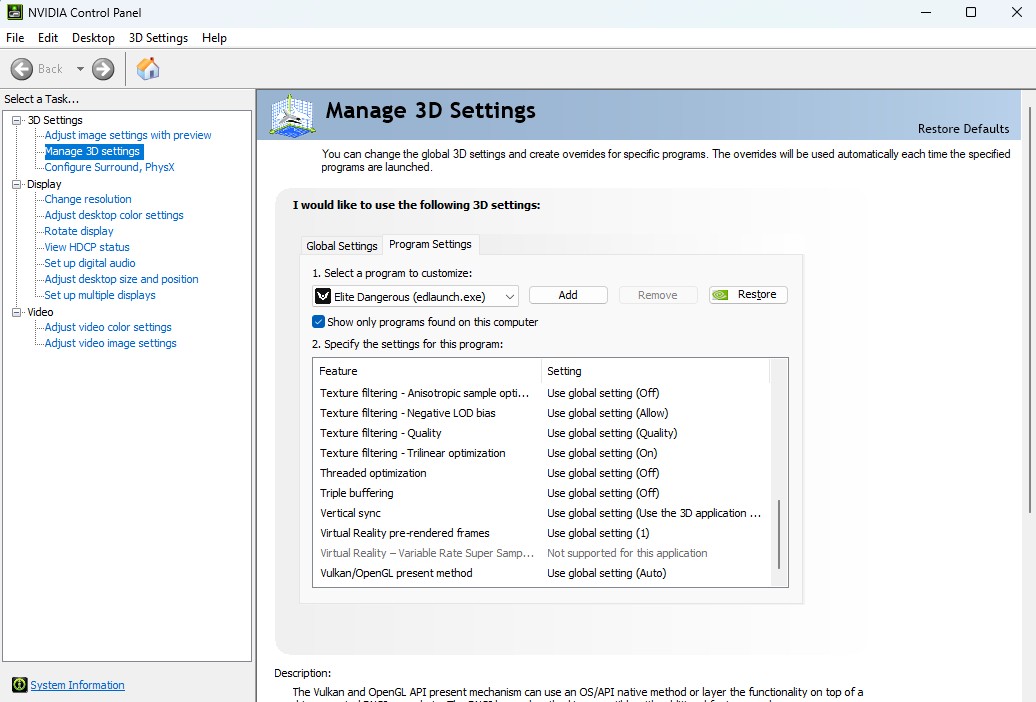
Task: Open Adjust desktop color settings
Action: click(x=114, y=215)
